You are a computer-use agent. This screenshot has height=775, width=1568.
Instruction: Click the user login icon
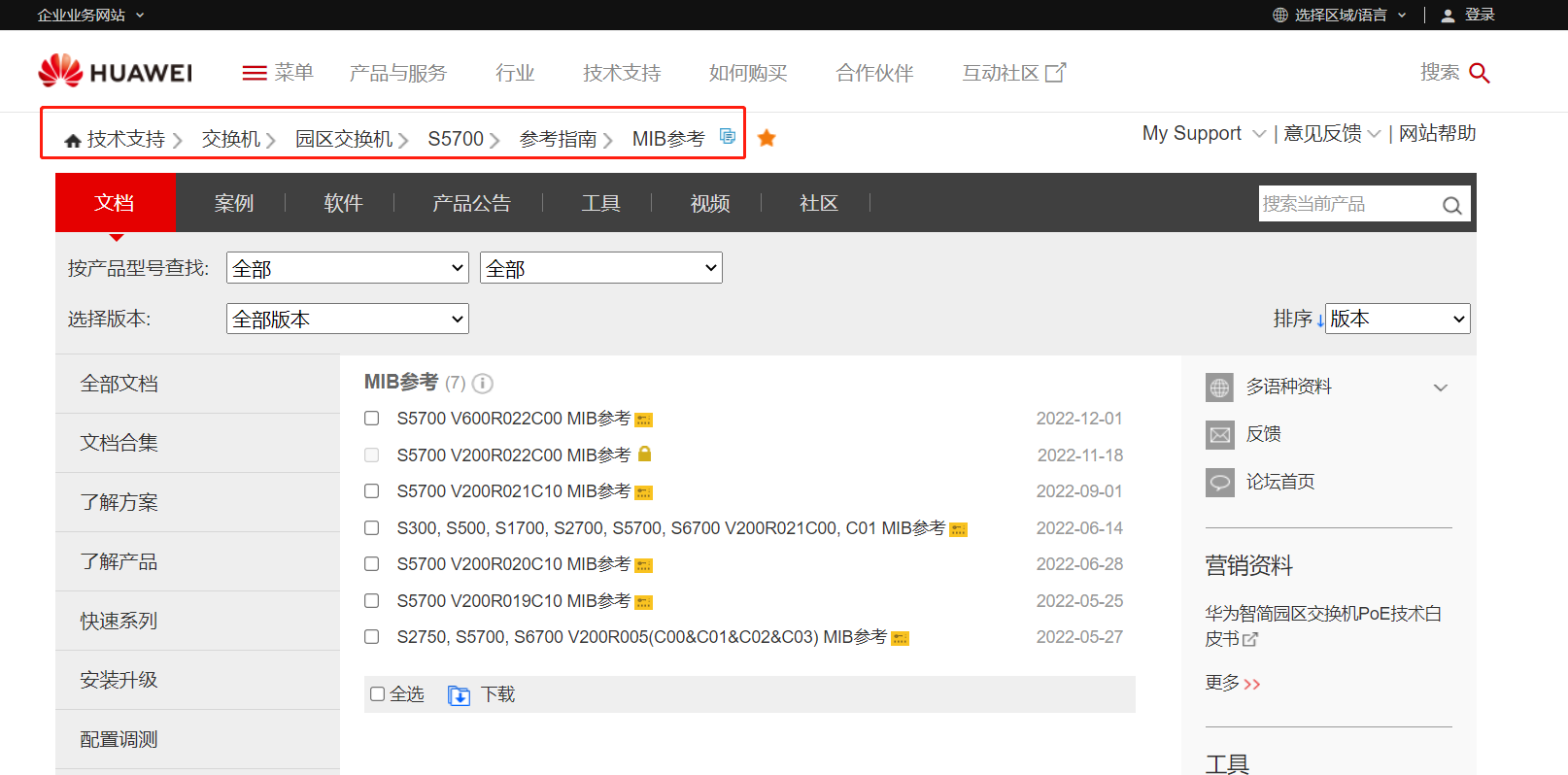click(1448, 15)
